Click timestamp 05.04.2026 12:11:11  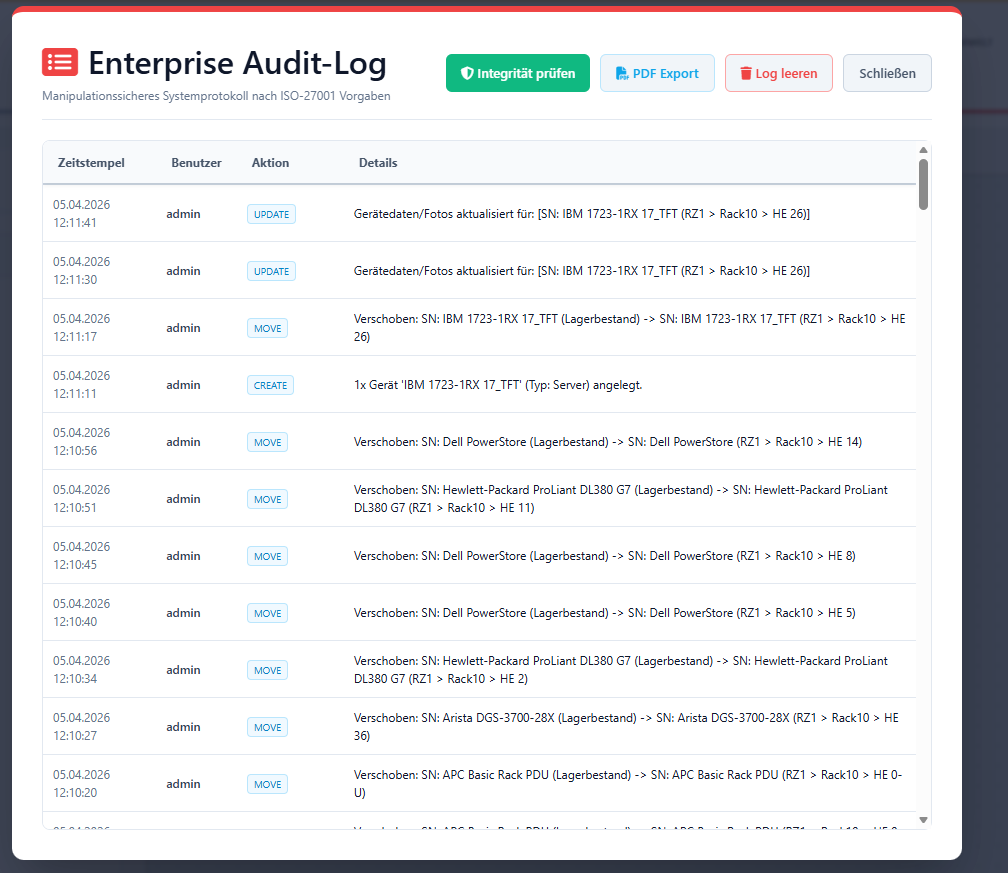pos(82,384)
